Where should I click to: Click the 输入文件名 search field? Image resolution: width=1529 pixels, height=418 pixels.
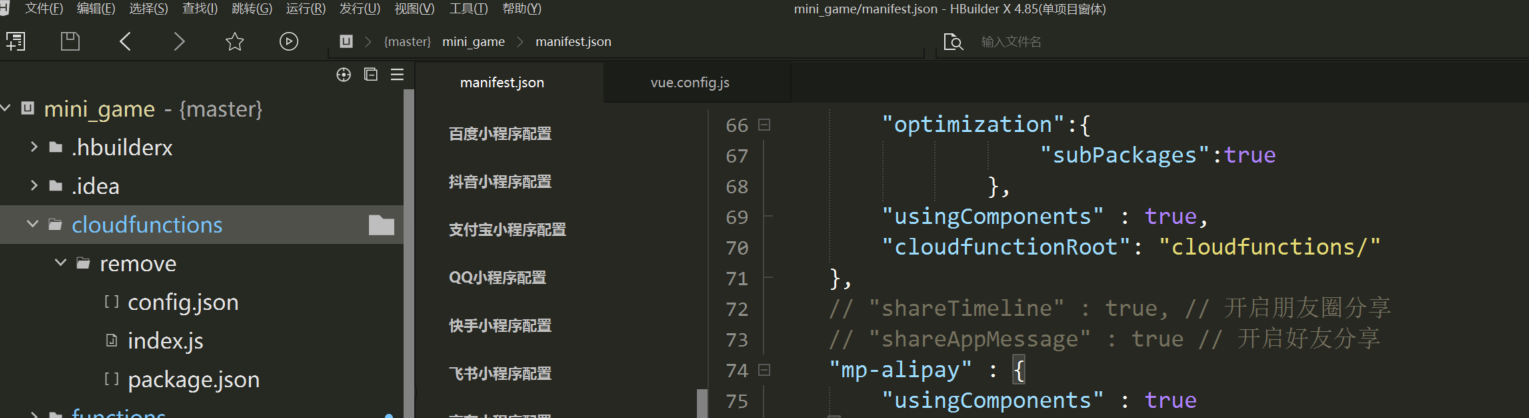[x=1100, y=42]
